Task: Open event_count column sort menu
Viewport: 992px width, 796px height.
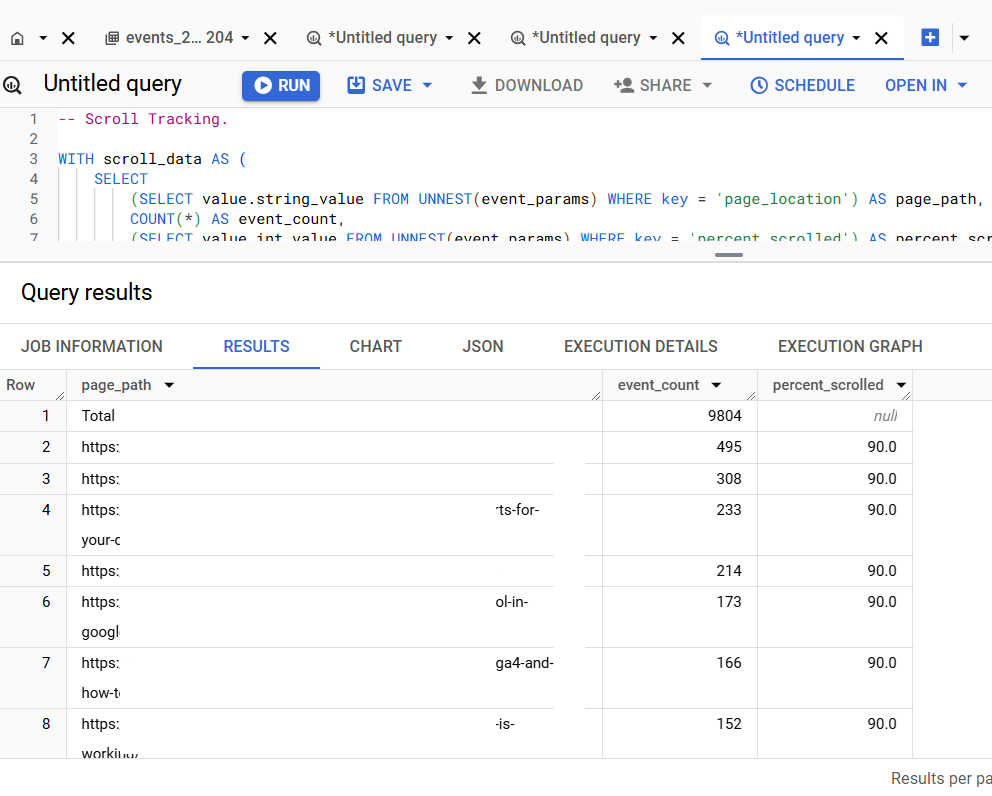Action: coord(716,385)
